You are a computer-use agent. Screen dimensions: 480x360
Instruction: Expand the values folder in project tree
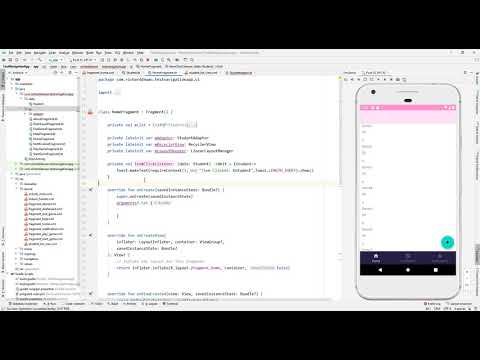pyautogui.click(x=17, y=264)
